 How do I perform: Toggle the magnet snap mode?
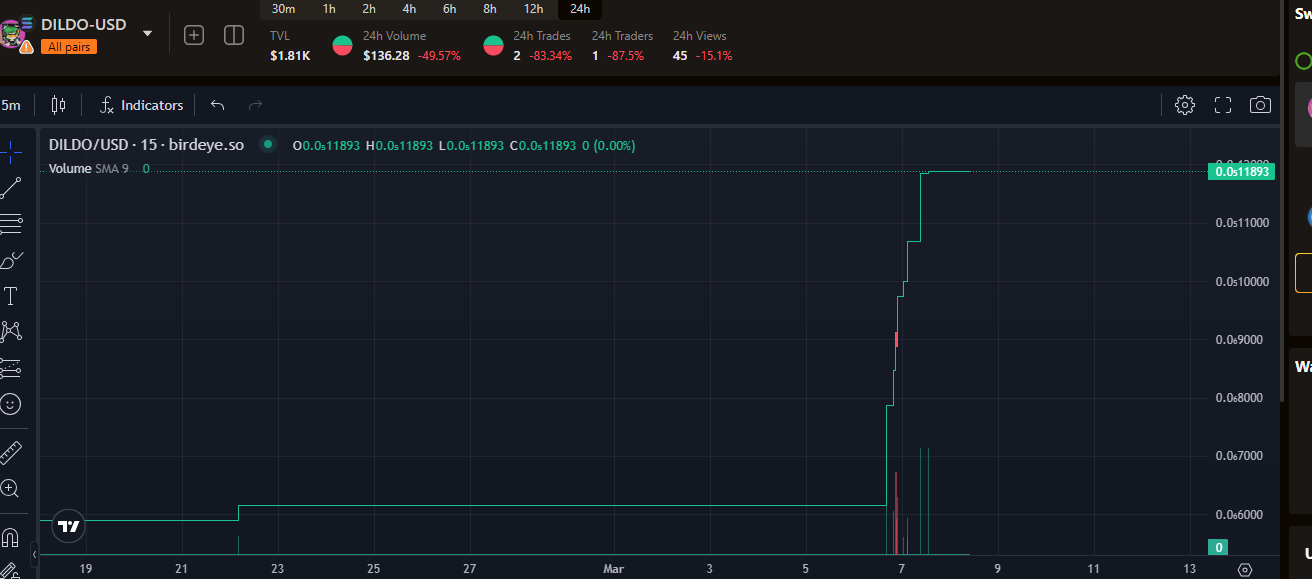pyautogui.click(x=10, y=537)
